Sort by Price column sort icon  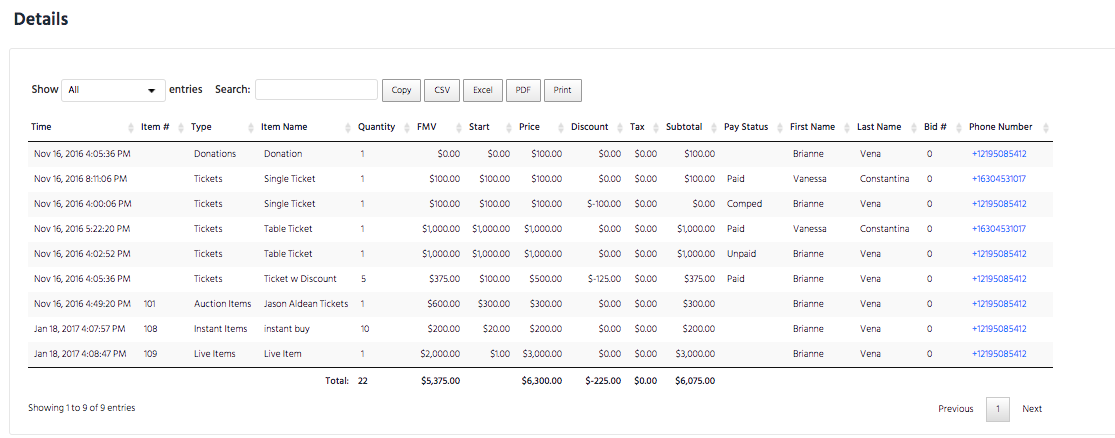pyautogui.click(x=561, y=127)
